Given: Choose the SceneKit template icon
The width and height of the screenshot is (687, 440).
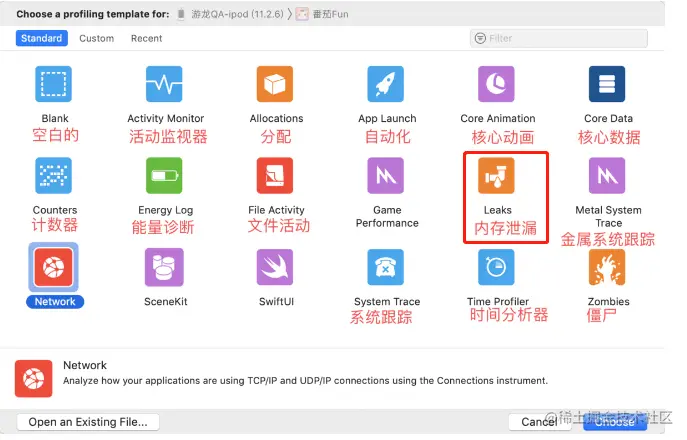Looking at the screenshot, I should pyautogui.click(x=164, y=267).
